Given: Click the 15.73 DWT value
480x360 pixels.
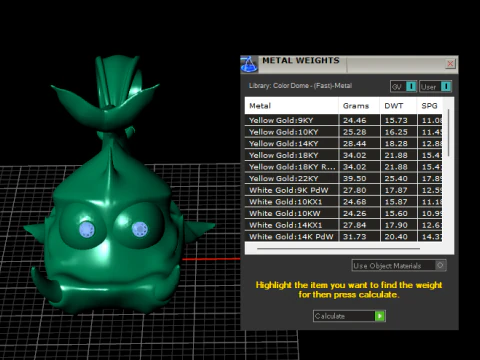Looking at the screenshot, I should (x=396, y=120).
